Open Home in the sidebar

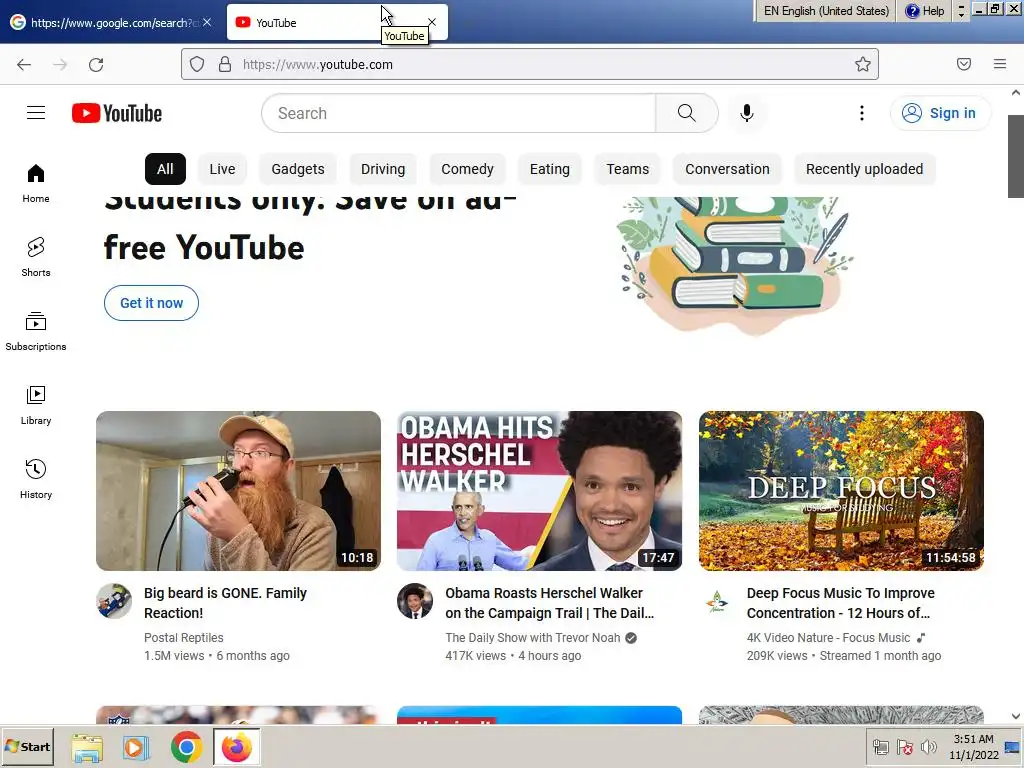tap(36, 184)
